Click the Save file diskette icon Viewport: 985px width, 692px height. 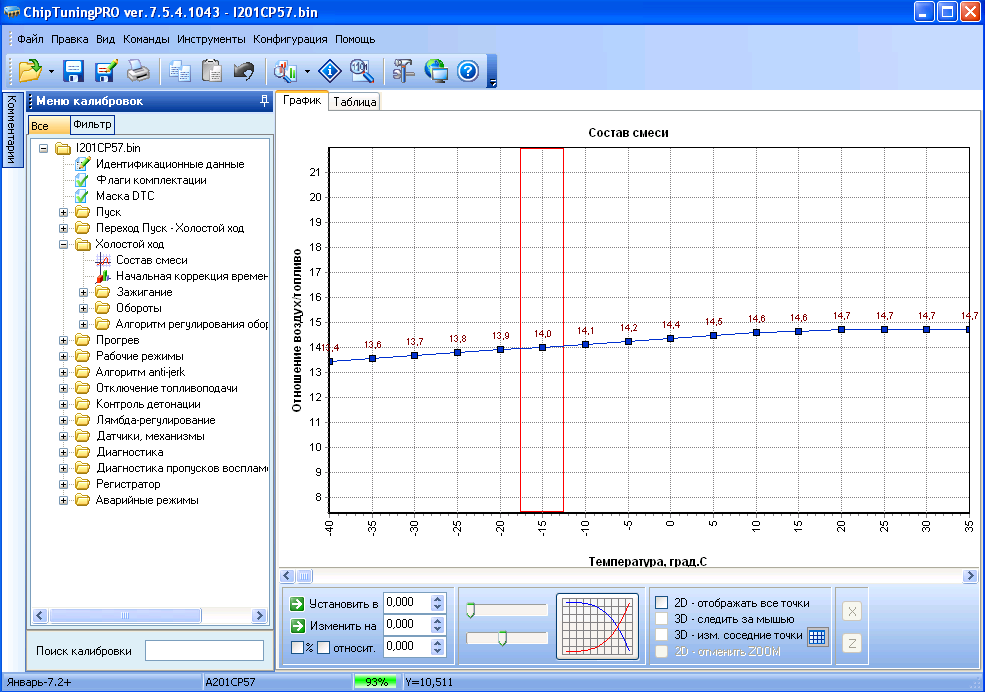coord(73,71)
